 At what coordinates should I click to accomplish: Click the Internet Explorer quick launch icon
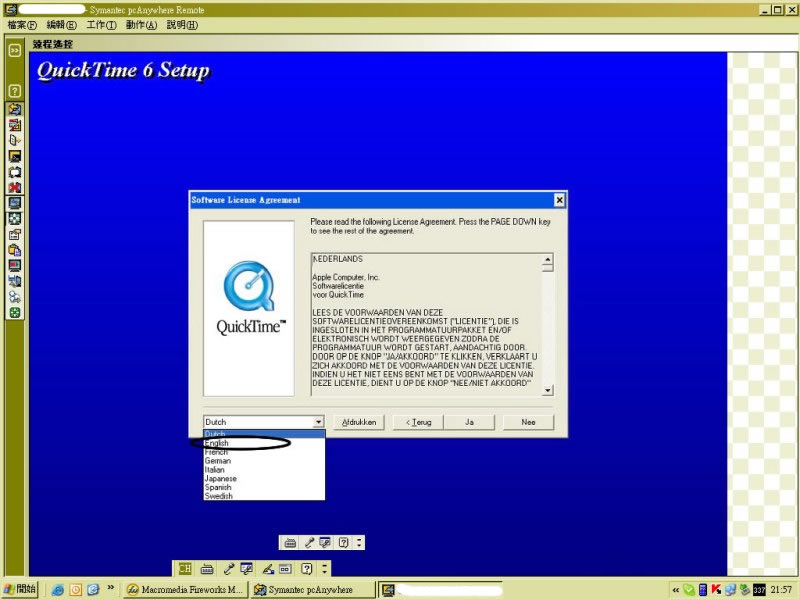click(x=58, y=589)
